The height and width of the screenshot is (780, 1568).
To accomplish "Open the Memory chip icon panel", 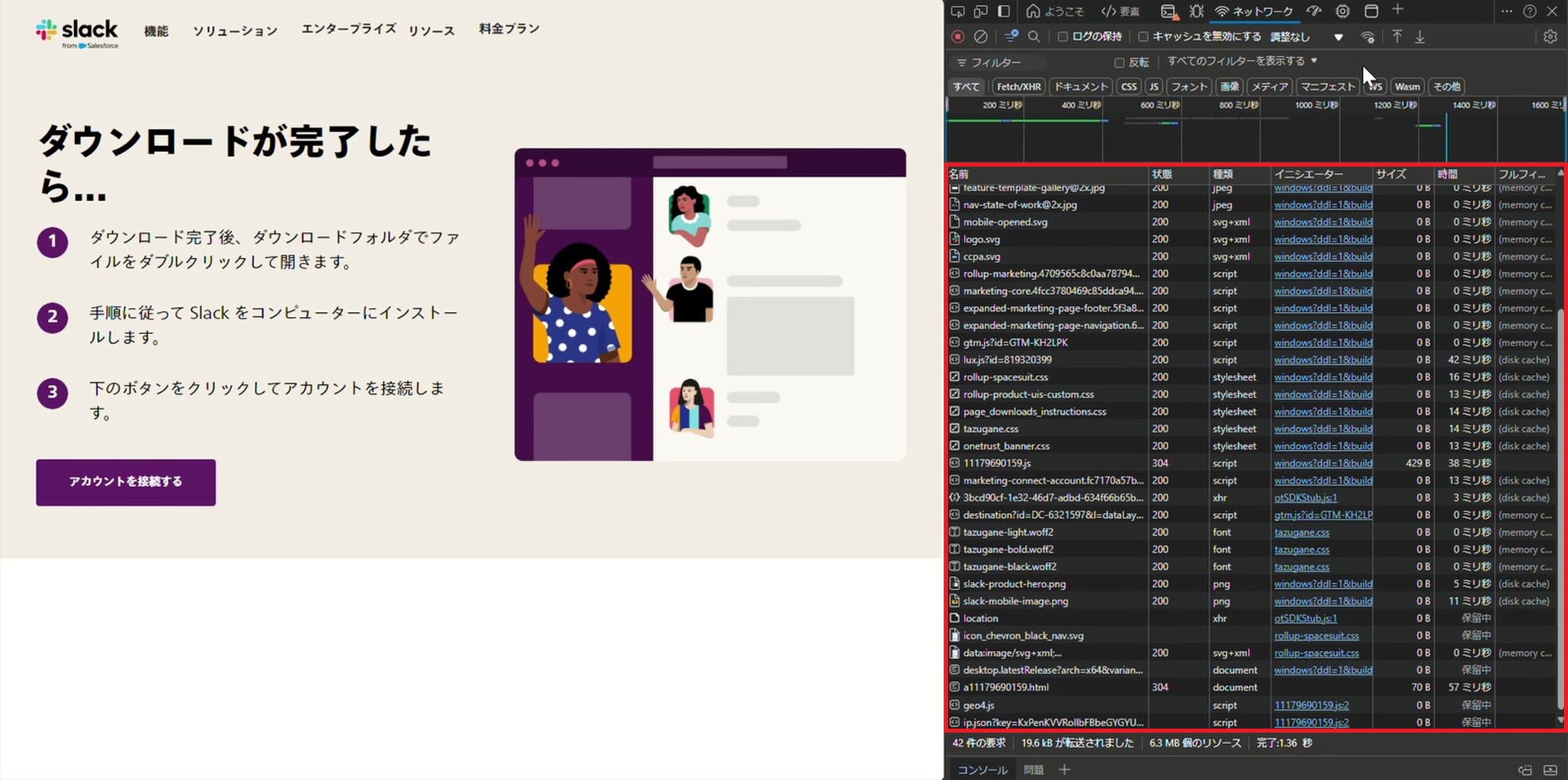I will (1343, 11).
